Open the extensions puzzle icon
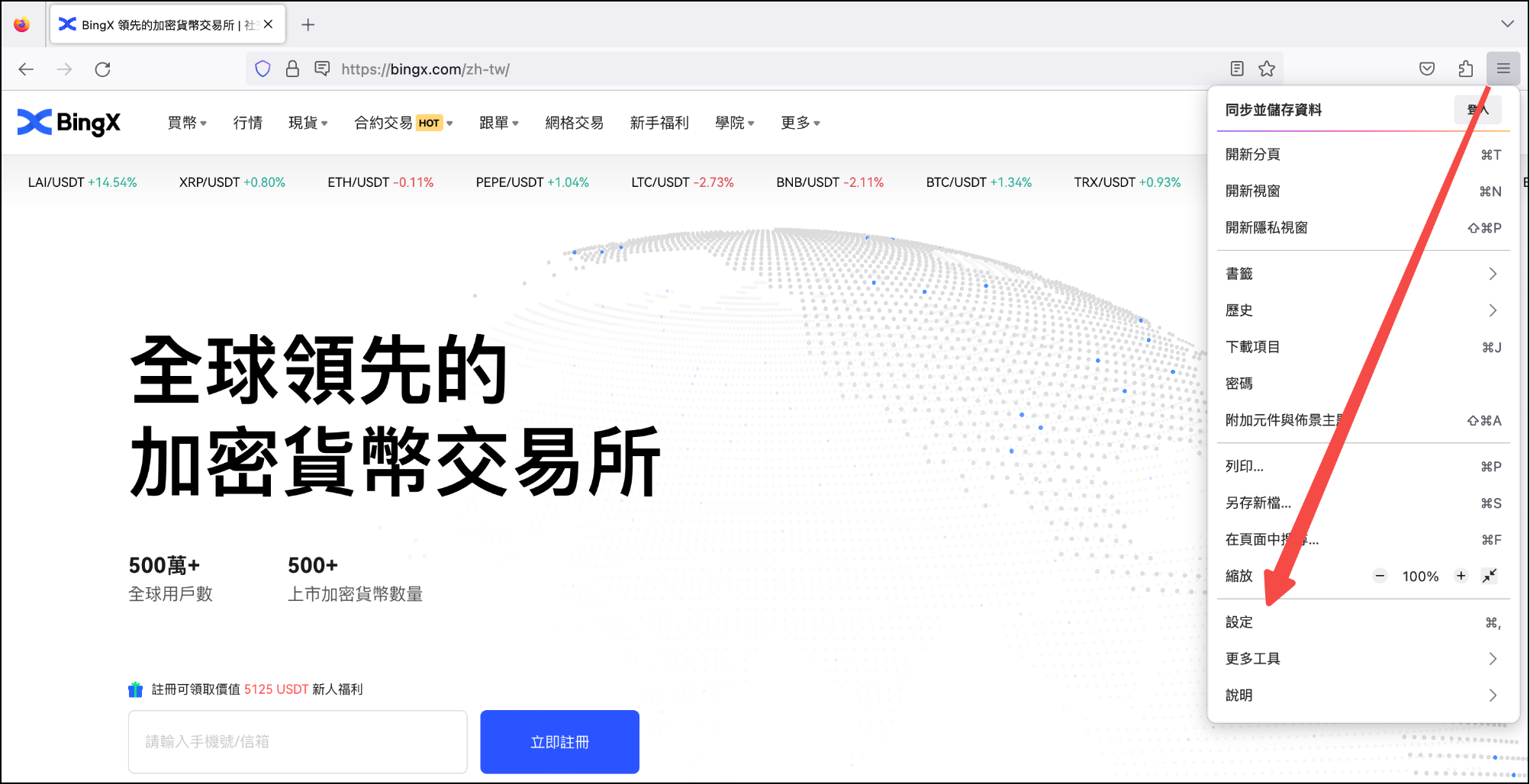The image size is (1530, 784). pyautogui.click(x=1465, y=69)
